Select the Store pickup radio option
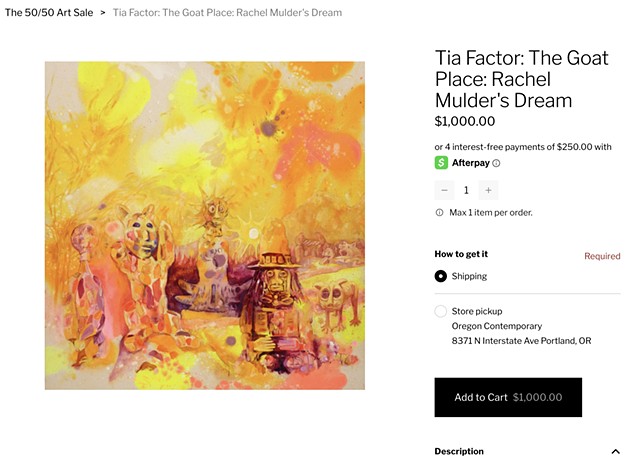 [441, 311]
